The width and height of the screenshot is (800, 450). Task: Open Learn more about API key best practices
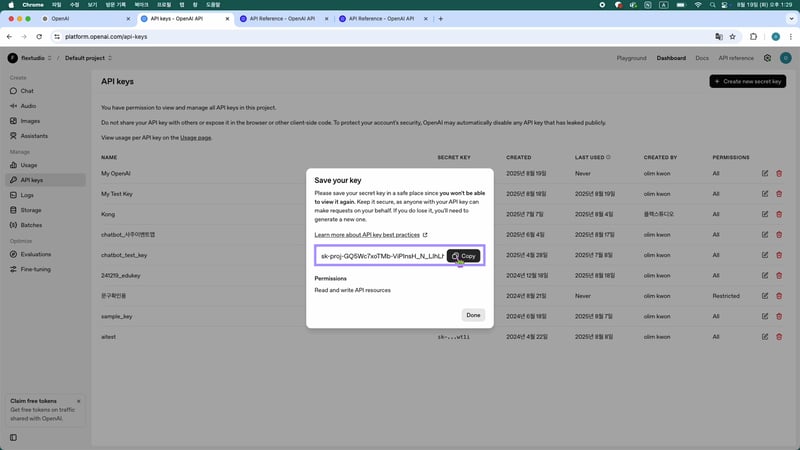pos(370,235)
